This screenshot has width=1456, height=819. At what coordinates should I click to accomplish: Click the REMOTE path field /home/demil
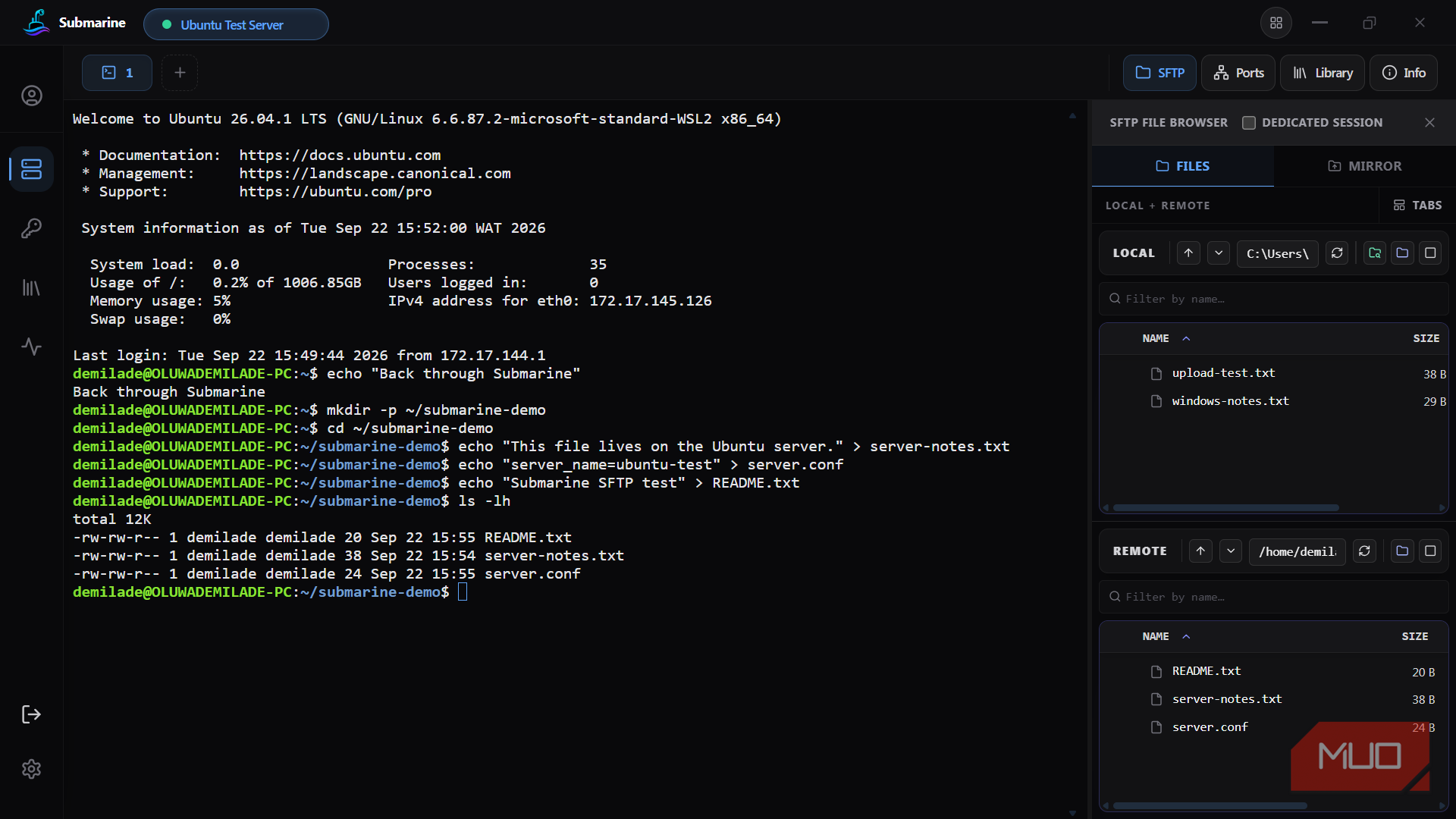point(1298,551)
